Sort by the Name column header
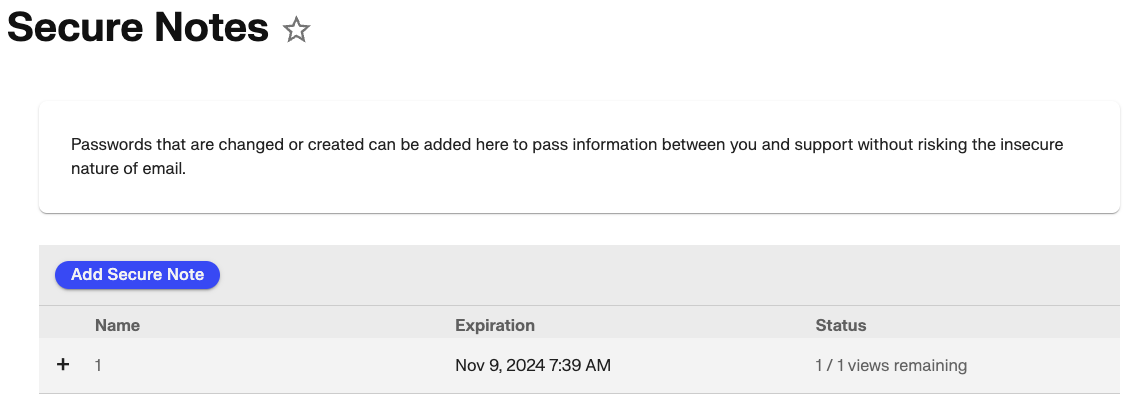This screenshot has width=1130, height=407. [117, 325]
